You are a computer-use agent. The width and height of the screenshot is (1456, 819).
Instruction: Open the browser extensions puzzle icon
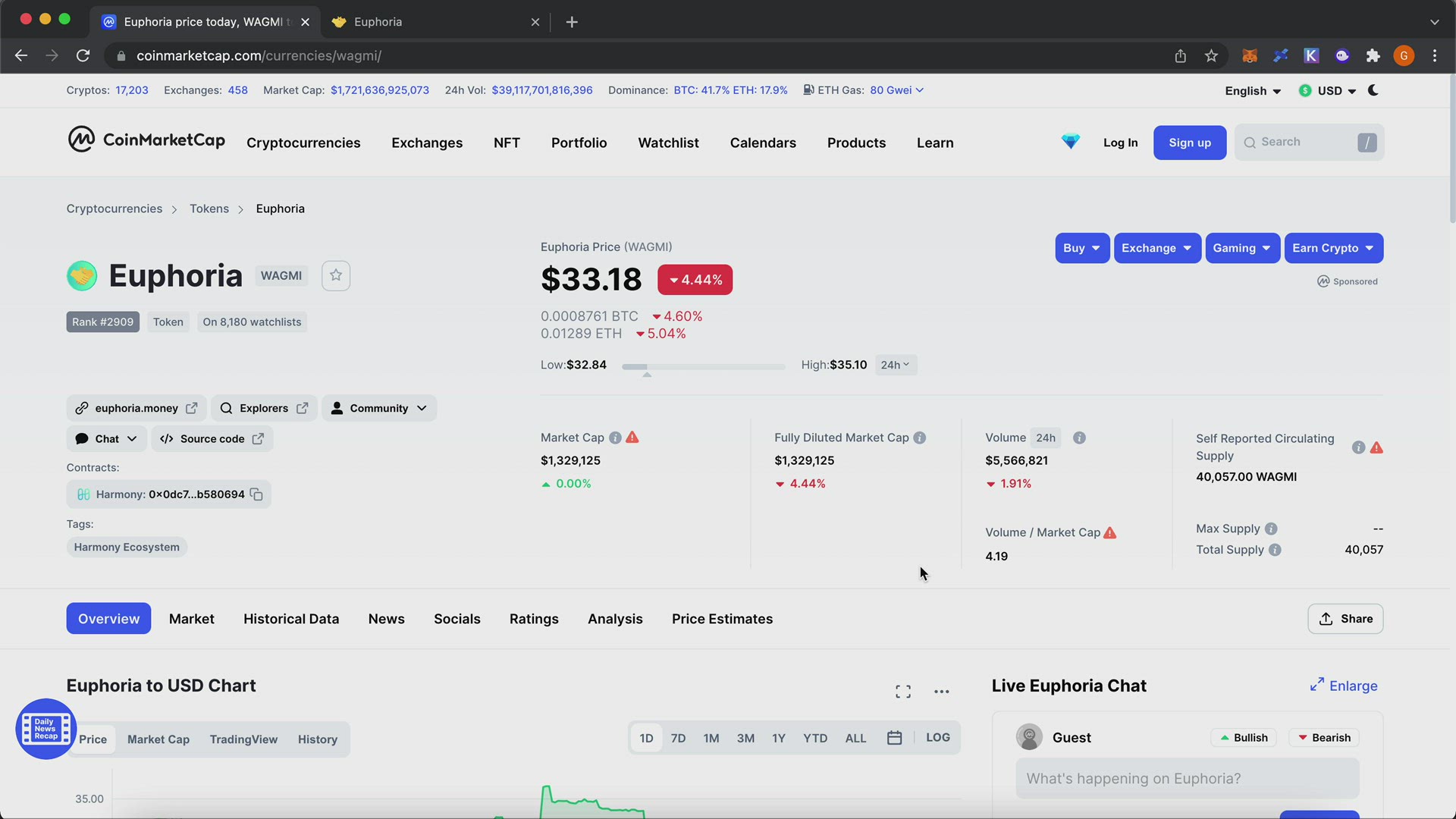pos(1373,55)
